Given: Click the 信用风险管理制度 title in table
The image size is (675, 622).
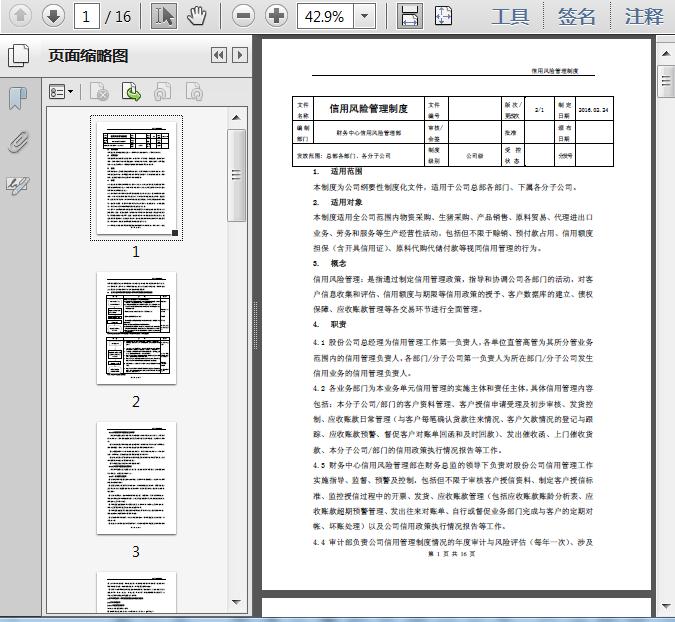Looking at the screenshot, I should point(369,108).
